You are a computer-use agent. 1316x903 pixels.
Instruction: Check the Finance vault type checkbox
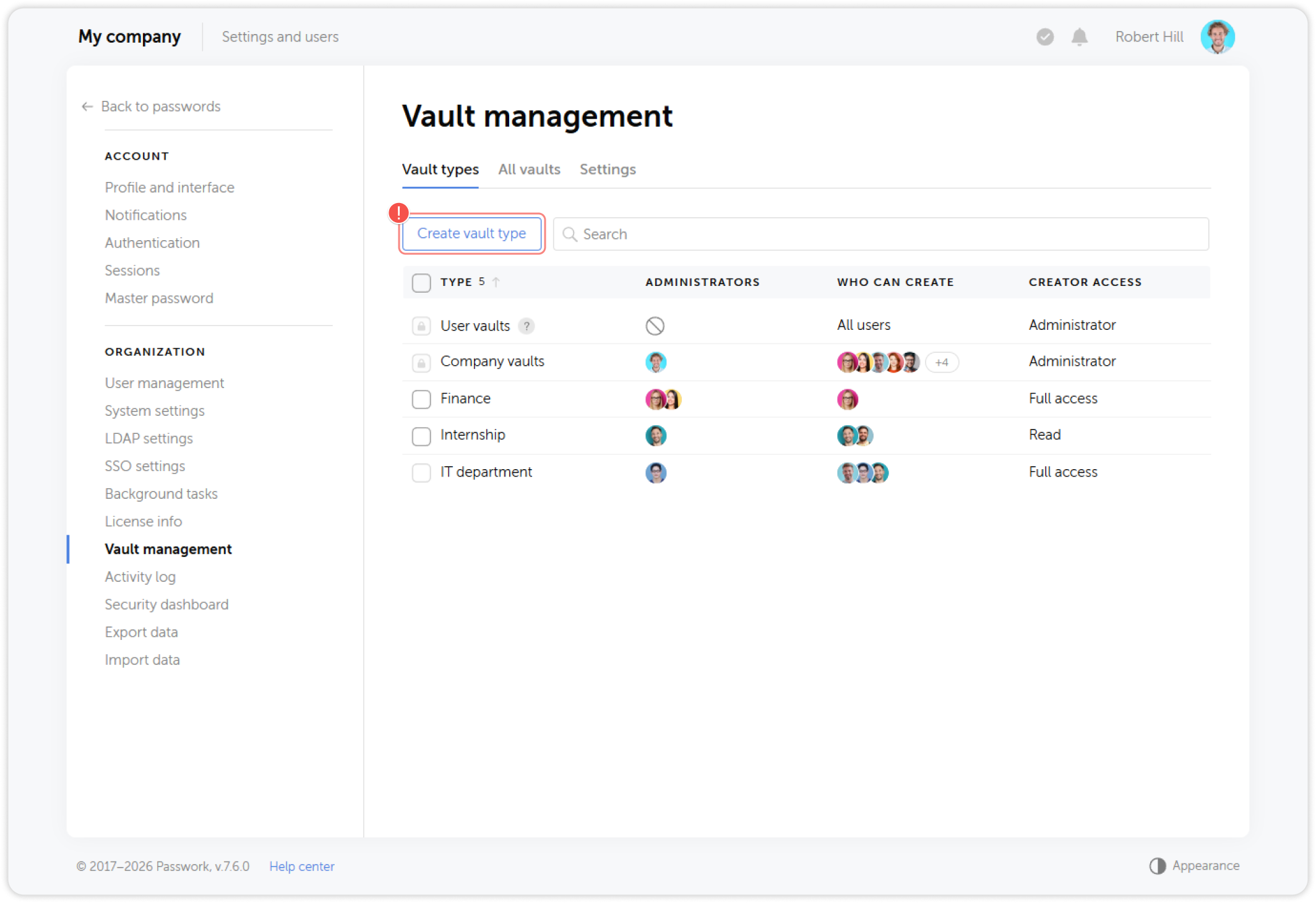click(x=421, y=399)
